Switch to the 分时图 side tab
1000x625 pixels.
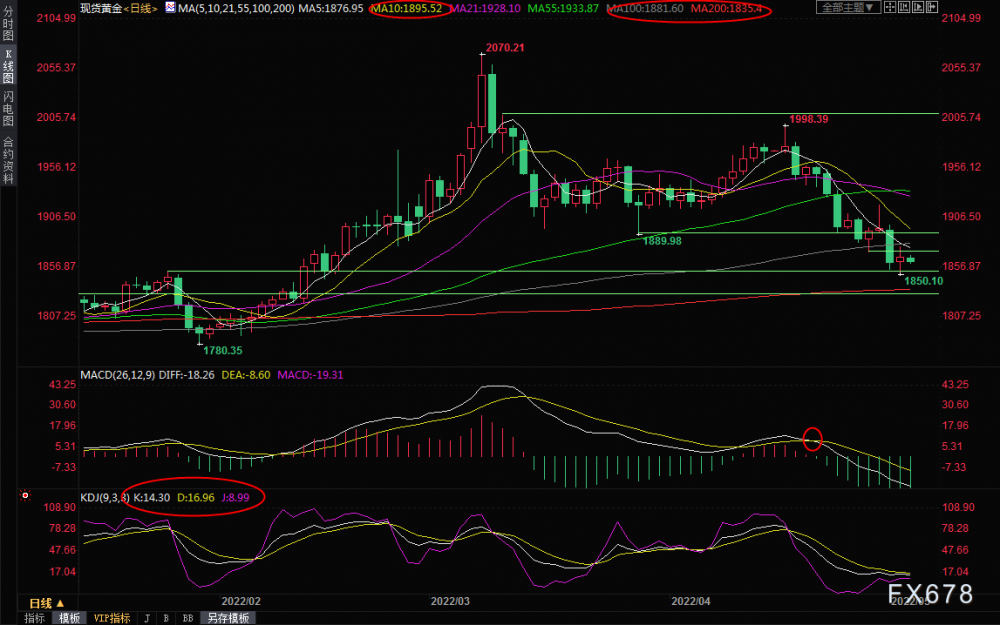click(x=8, y=23)
